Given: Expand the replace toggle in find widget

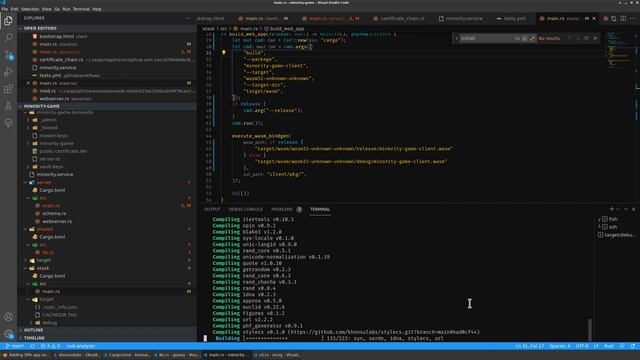Looking at the screenshot, I should (x=456, y=38).
